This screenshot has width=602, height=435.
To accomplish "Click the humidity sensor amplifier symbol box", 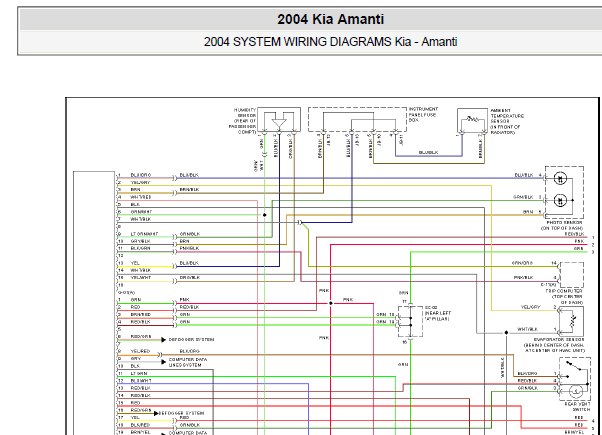I will (279, 120).
